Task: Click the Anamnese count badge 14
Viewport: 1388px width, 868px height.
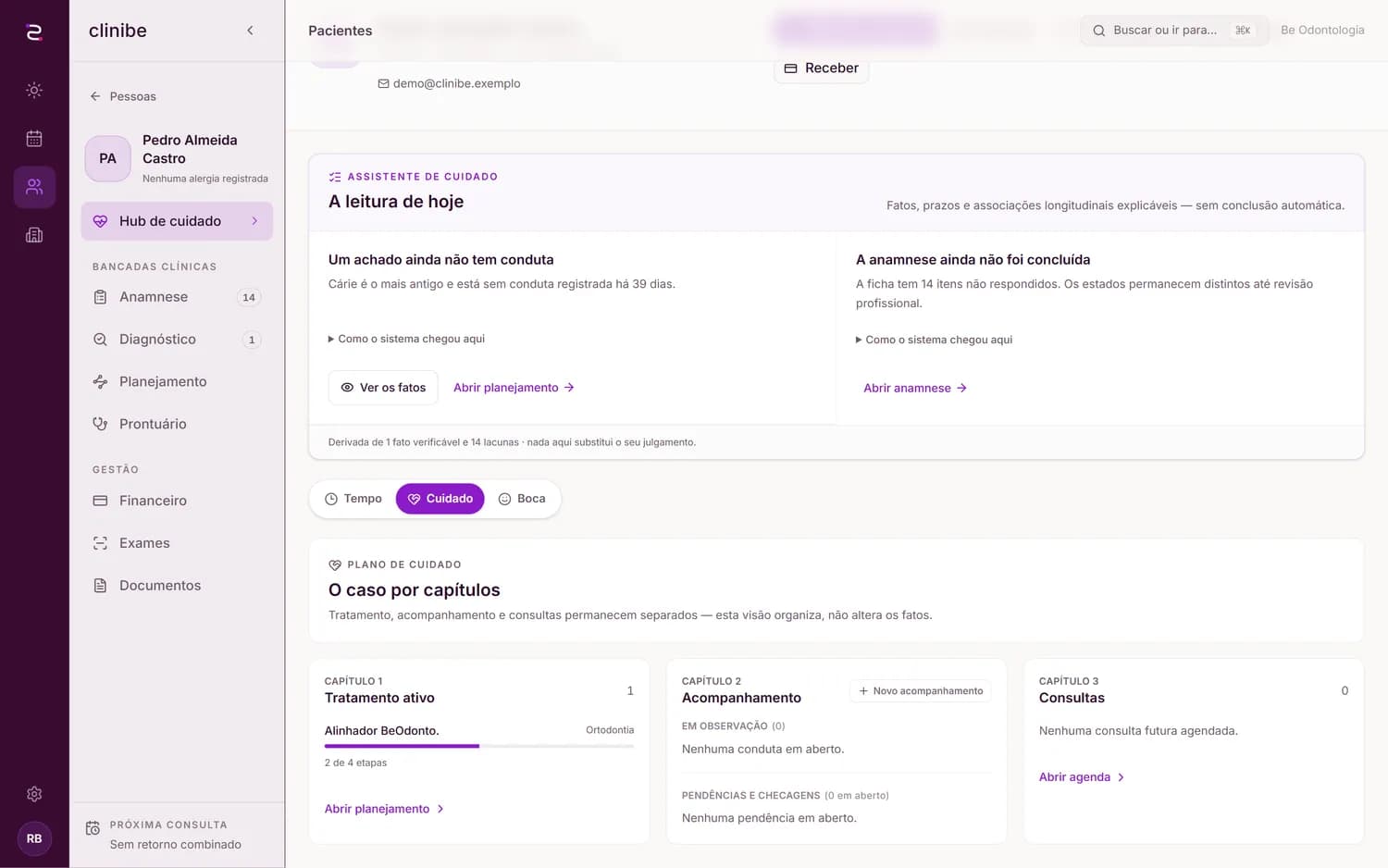Action: pos(249,297)
